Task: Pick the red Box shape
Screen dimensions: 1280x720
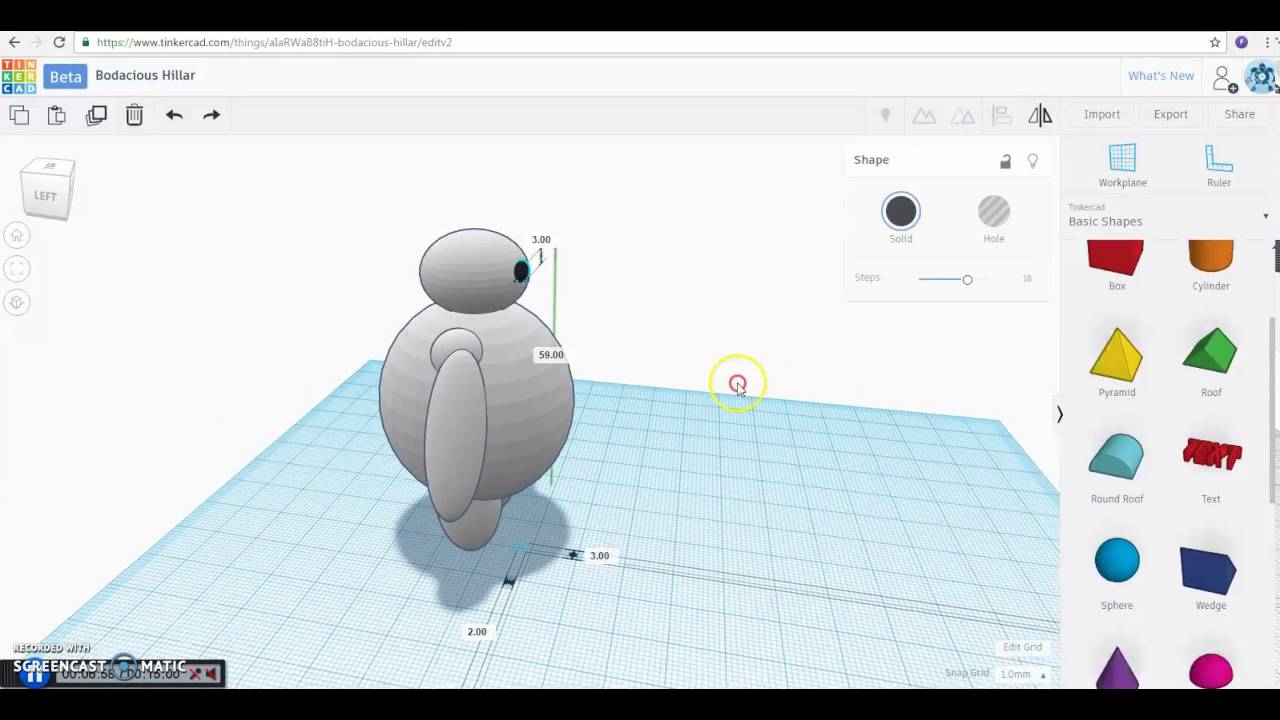Action: point(1117,260)
